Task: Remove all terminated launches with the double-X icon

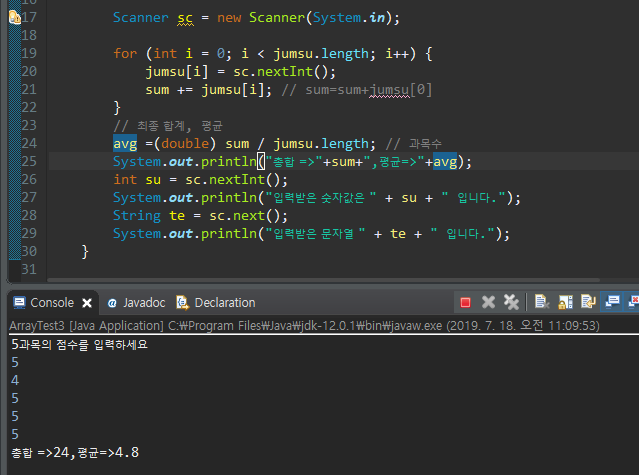Action: pos(511,302)
